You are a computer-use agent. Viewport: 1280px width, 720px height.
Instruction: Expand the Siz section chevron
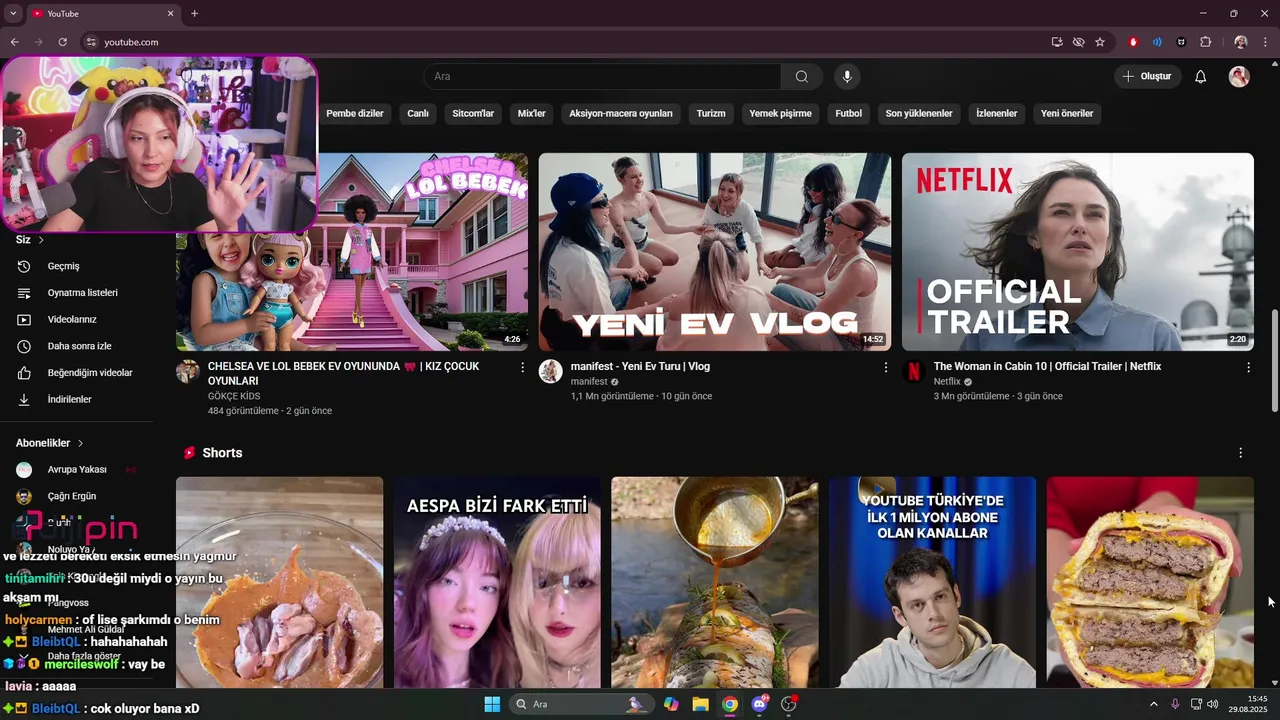click(41, 240)
